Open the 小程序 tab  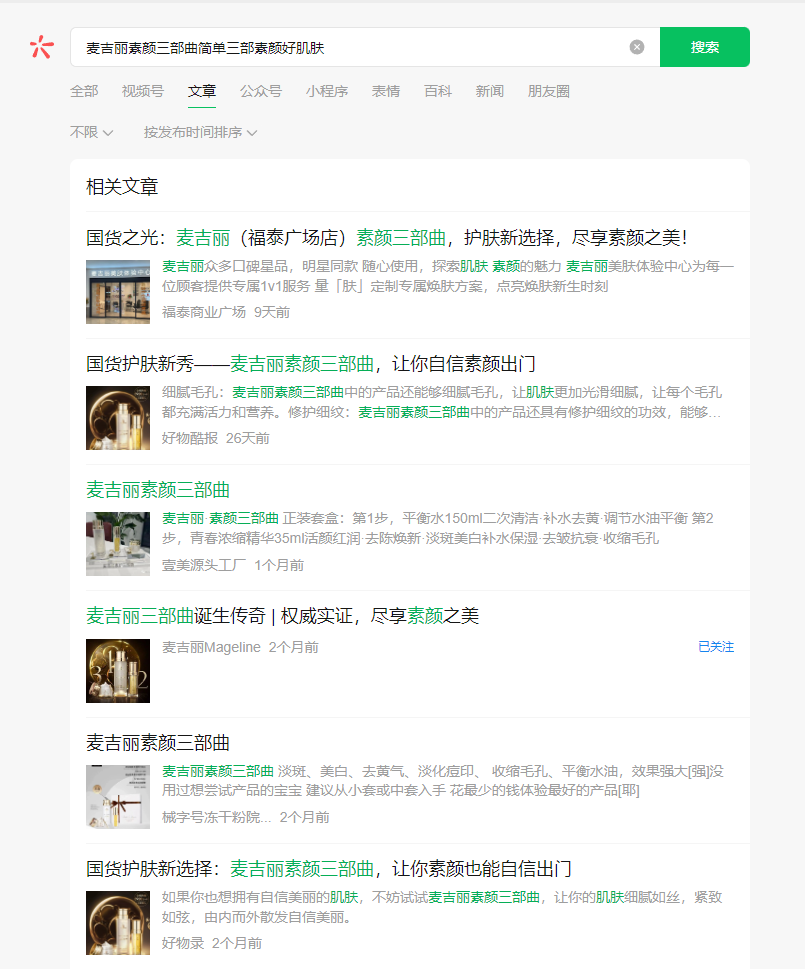[327, 91]
